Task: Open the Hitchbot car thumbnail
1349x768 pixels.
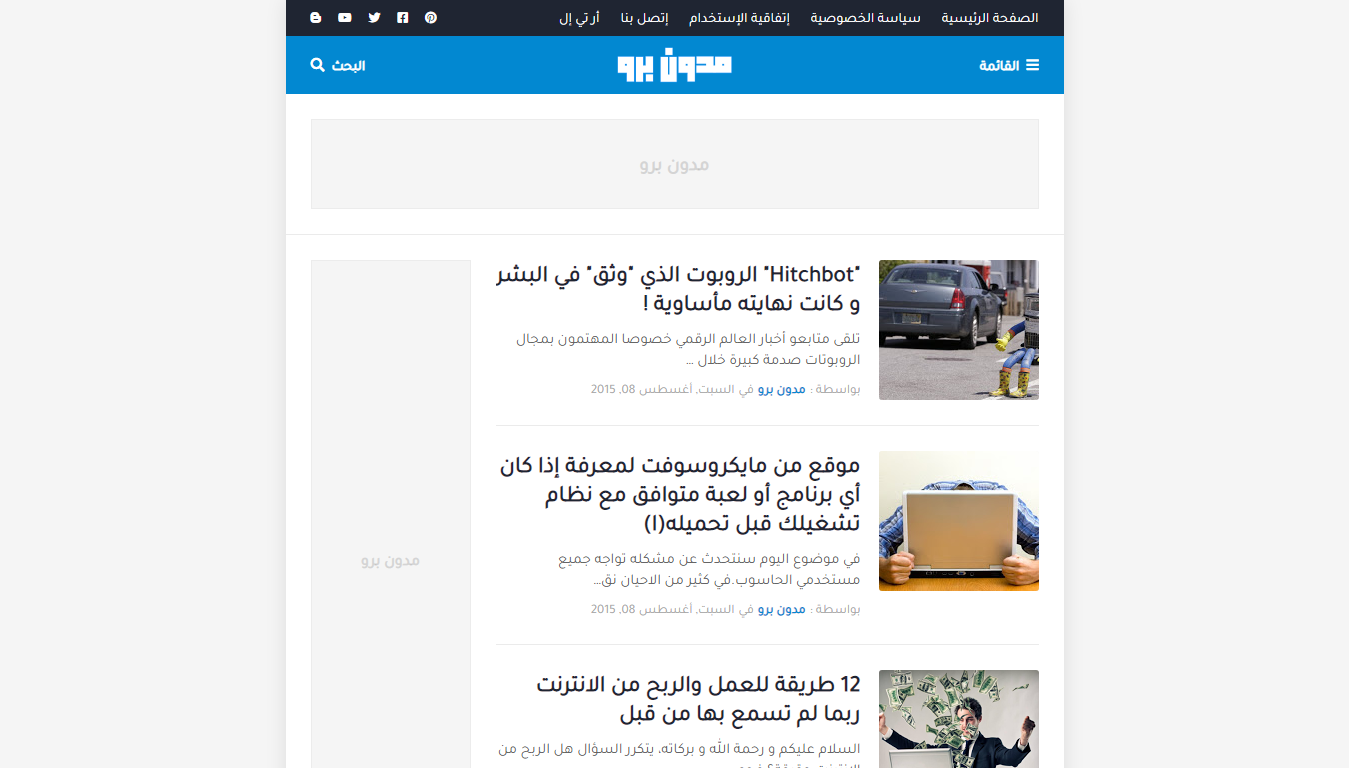Action: click(959, 330)
